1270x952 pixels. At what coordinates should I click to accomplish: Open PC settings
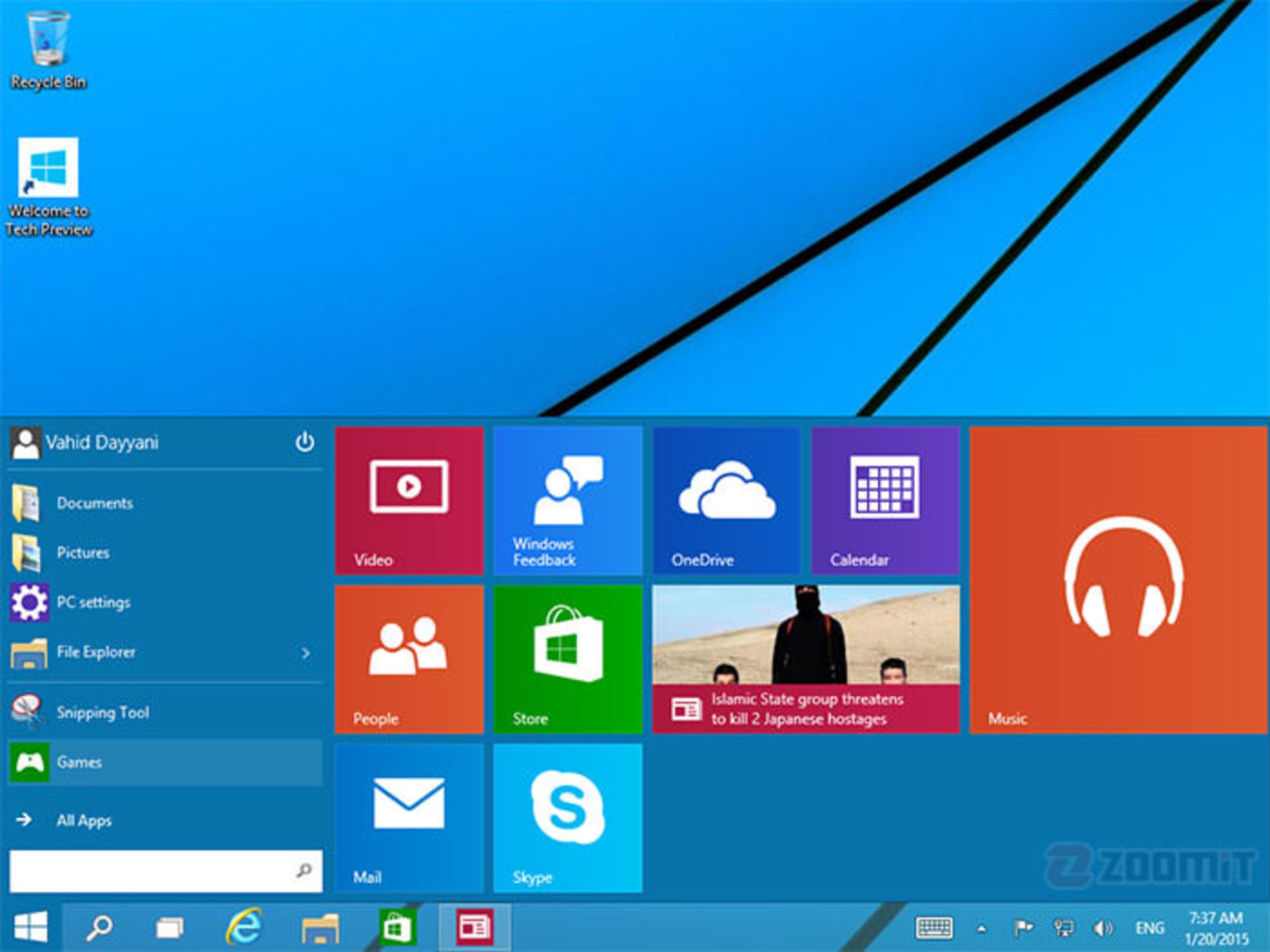[165, 602]
